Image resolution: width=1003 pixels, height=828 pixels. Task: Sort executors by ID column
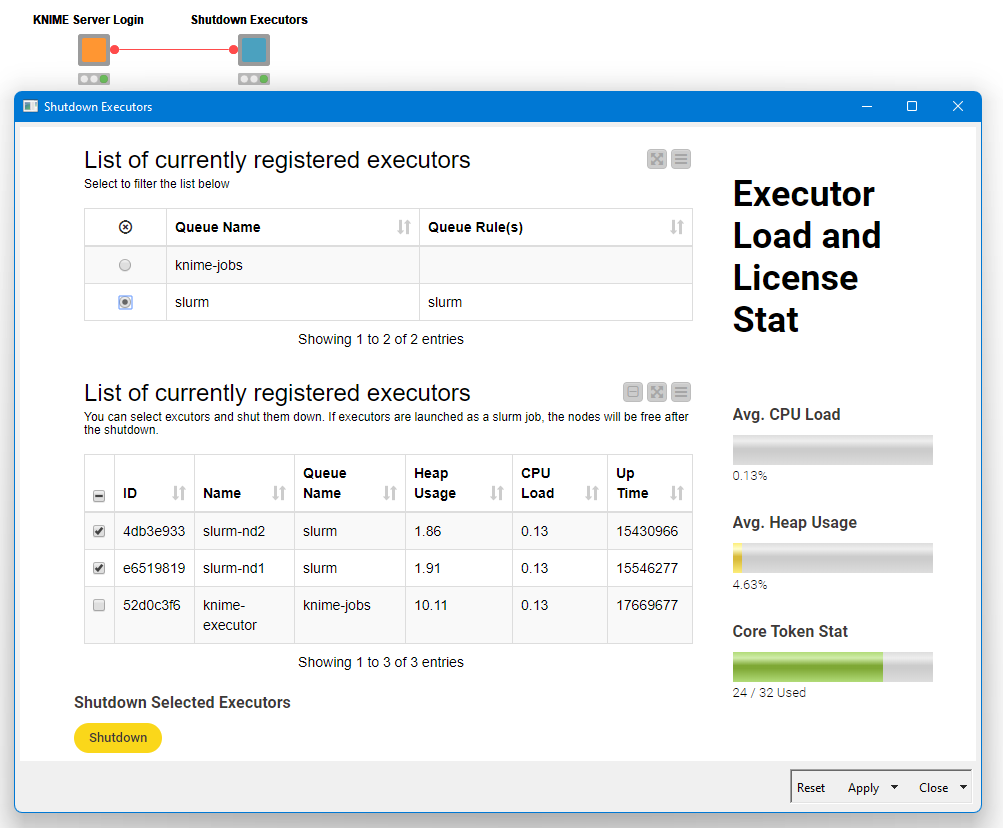click(x=178, y=493)
